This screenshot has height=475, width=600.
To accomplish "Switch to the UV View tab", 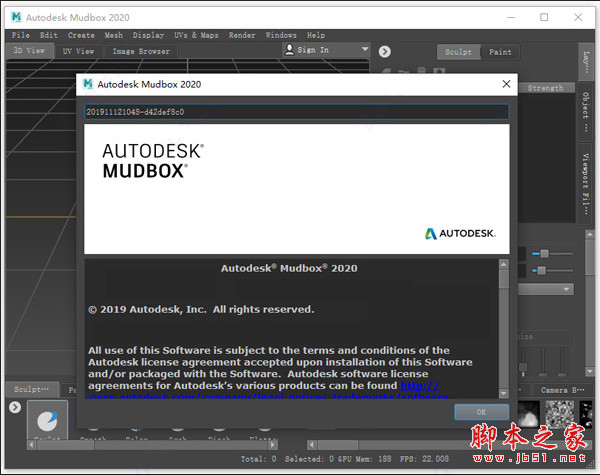I will click(78, 51).
